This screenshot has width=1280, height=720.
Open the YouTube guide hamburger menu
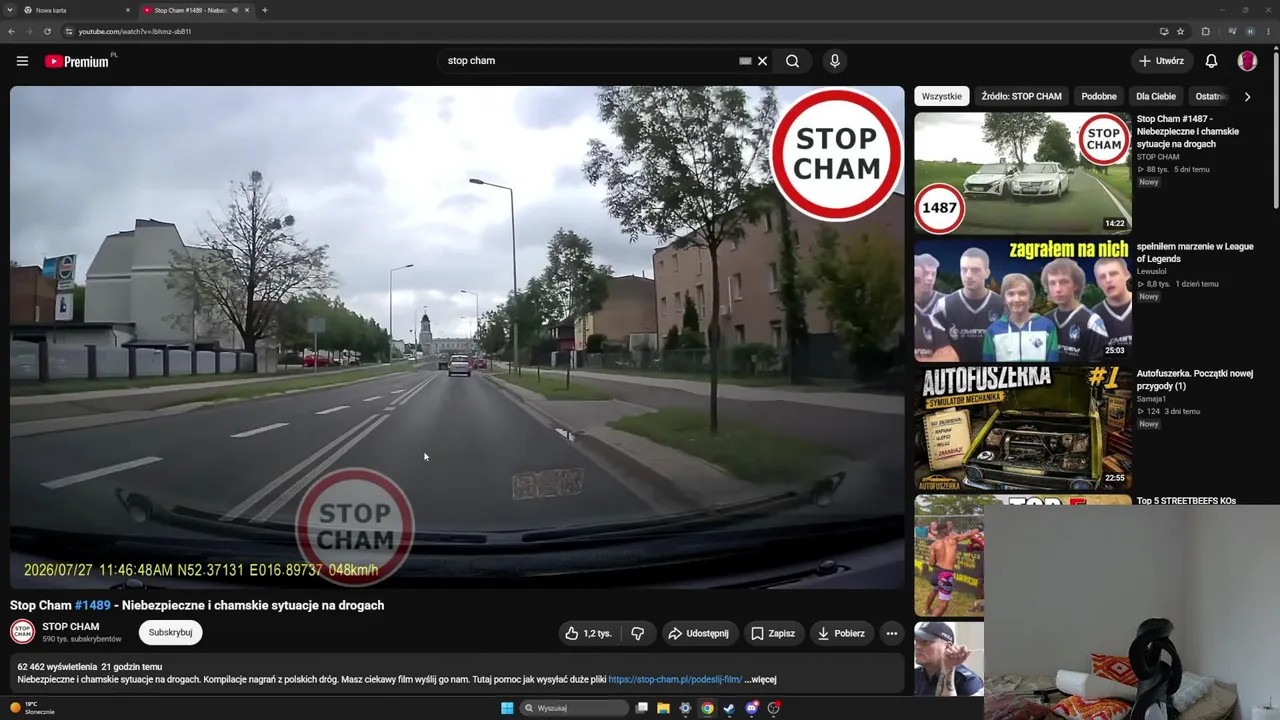click(x=22, y=61)
